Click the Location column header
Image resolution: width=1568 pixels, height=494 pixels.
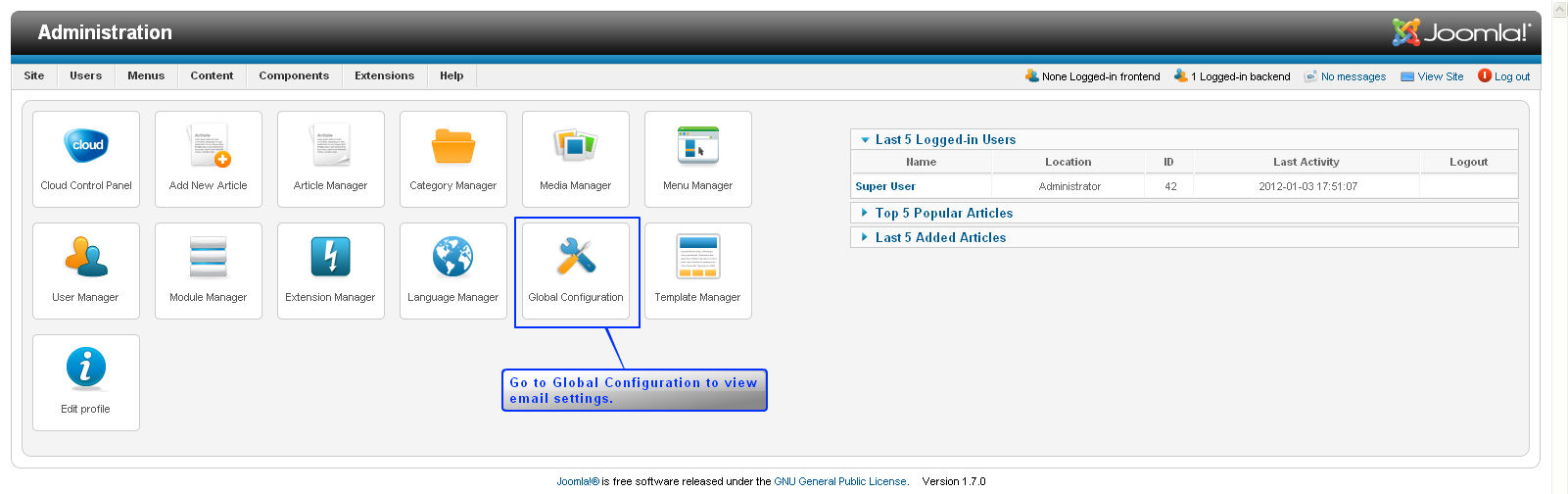[1068, 162]
